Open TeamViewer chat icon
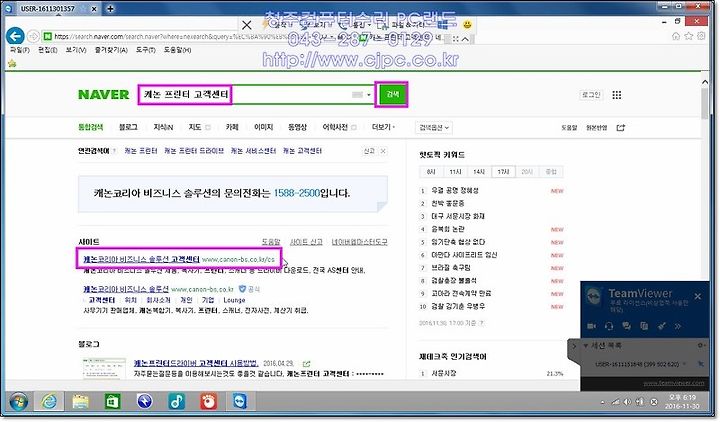The height and width of the screenshot is (422, 720). pos(626,326)
